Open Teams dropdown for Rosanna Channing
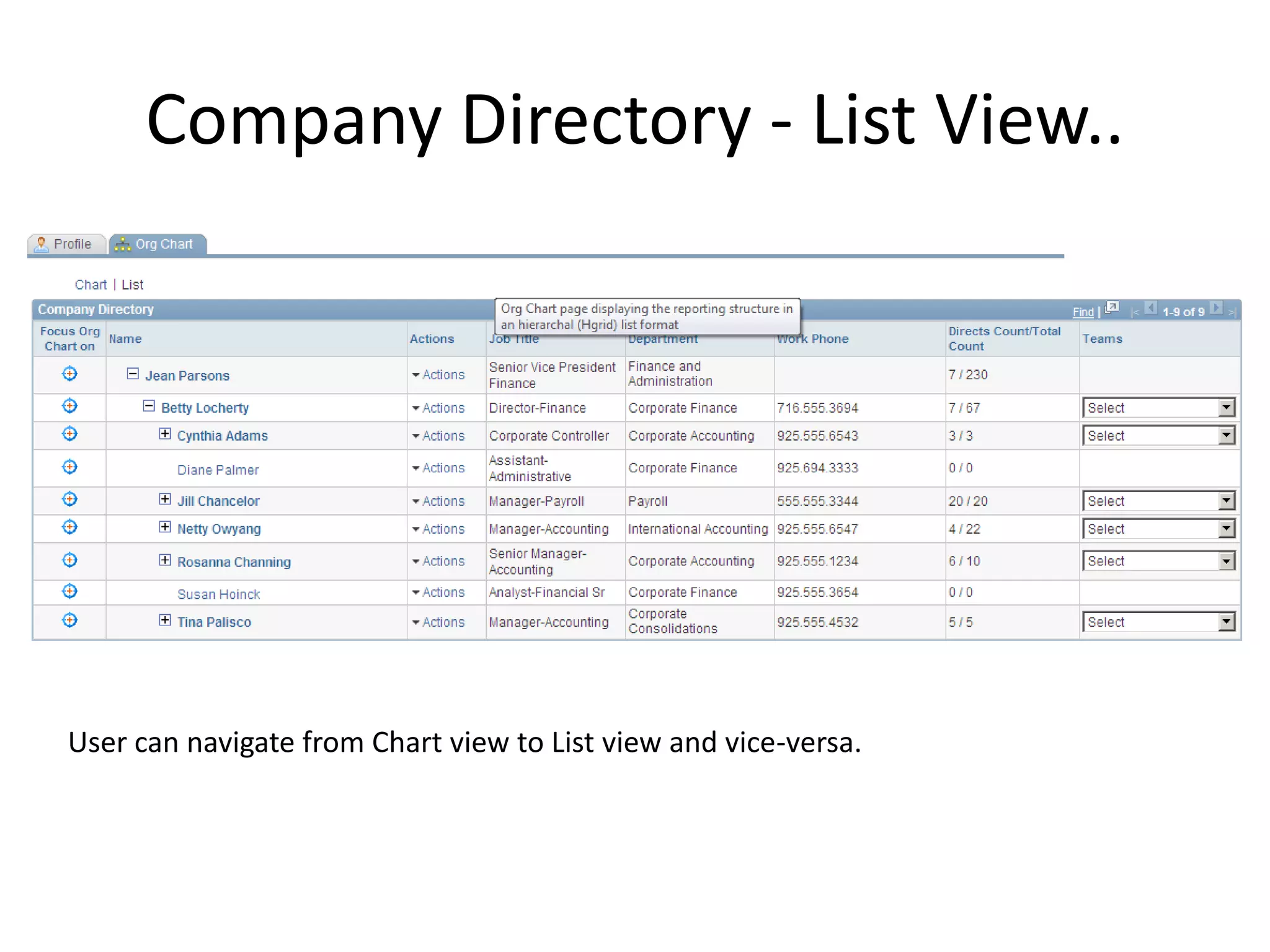Image resolution: width=1270 pixels, height=952 pixels. pyautogui.click(x=1159, y=561)
